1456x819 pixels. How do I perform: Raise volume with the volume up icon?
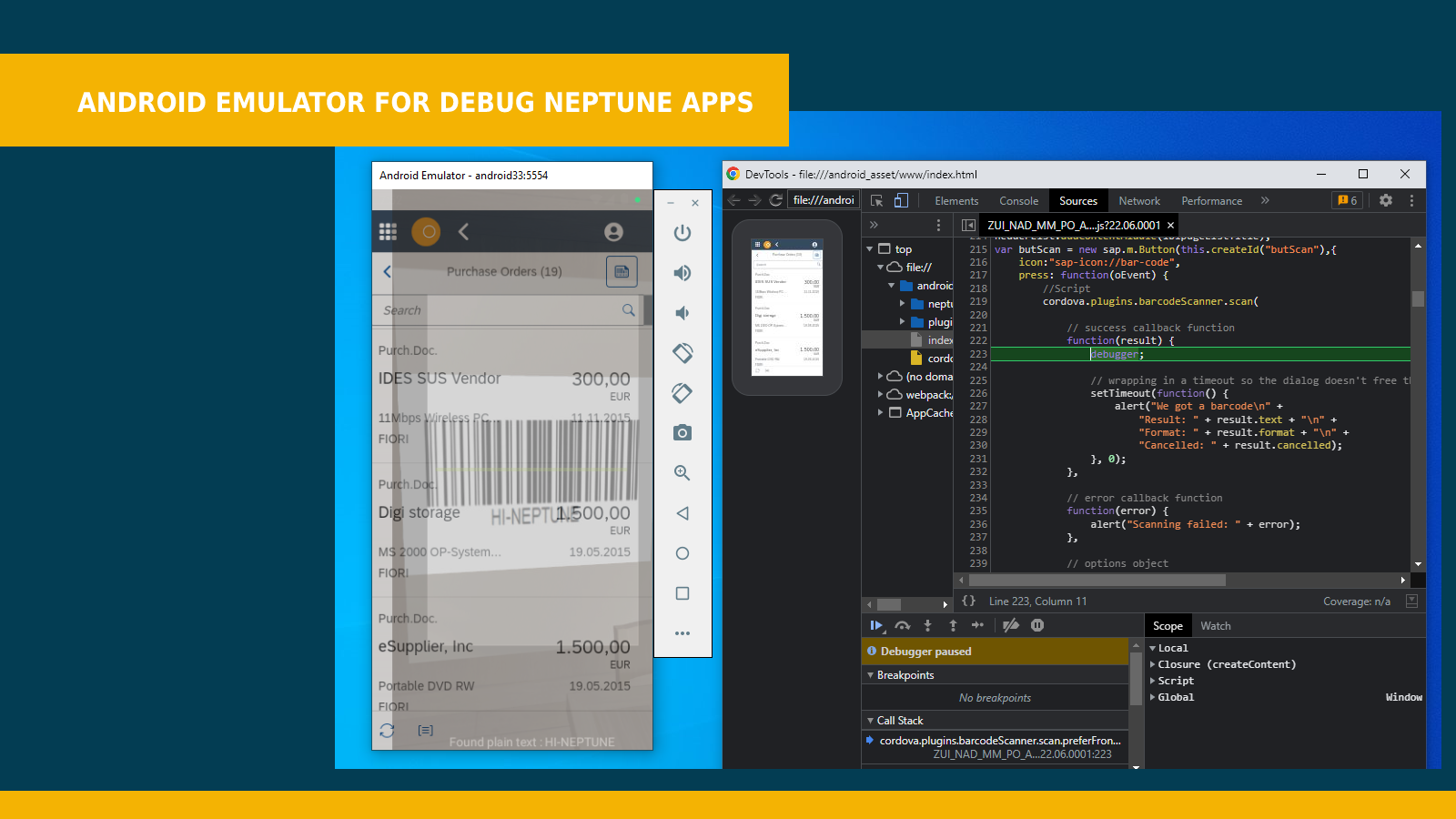click(682, 272)
